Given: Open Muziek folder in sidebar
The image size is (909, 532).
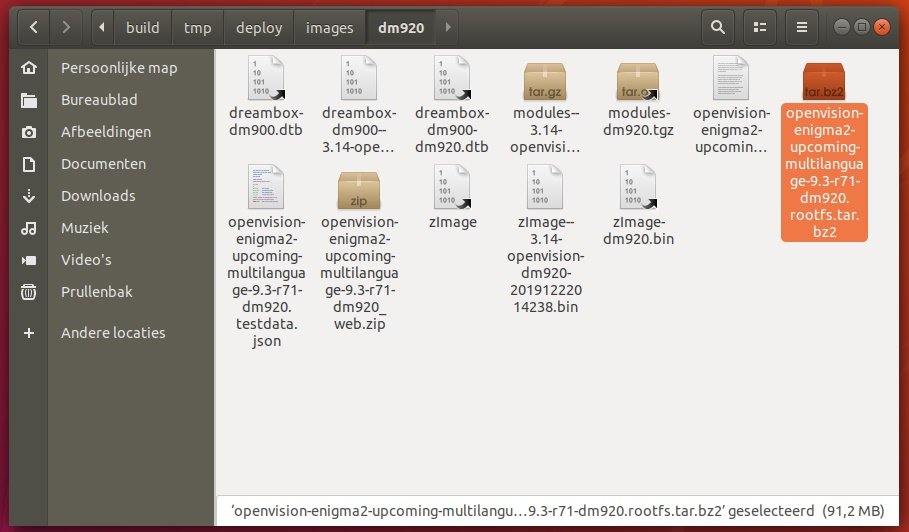Looking at the screenshot, I should (x=84, y=228).
